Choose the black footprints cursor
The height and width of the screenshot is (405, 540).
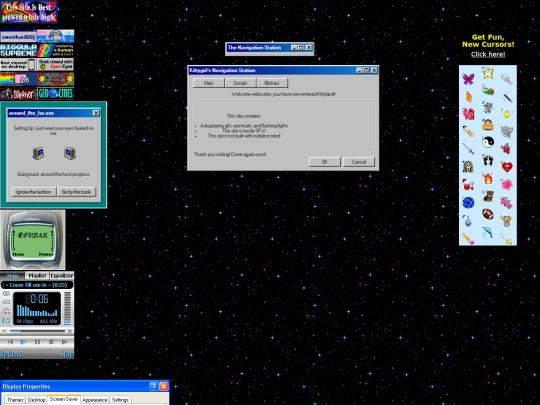(x=488, y=160)
